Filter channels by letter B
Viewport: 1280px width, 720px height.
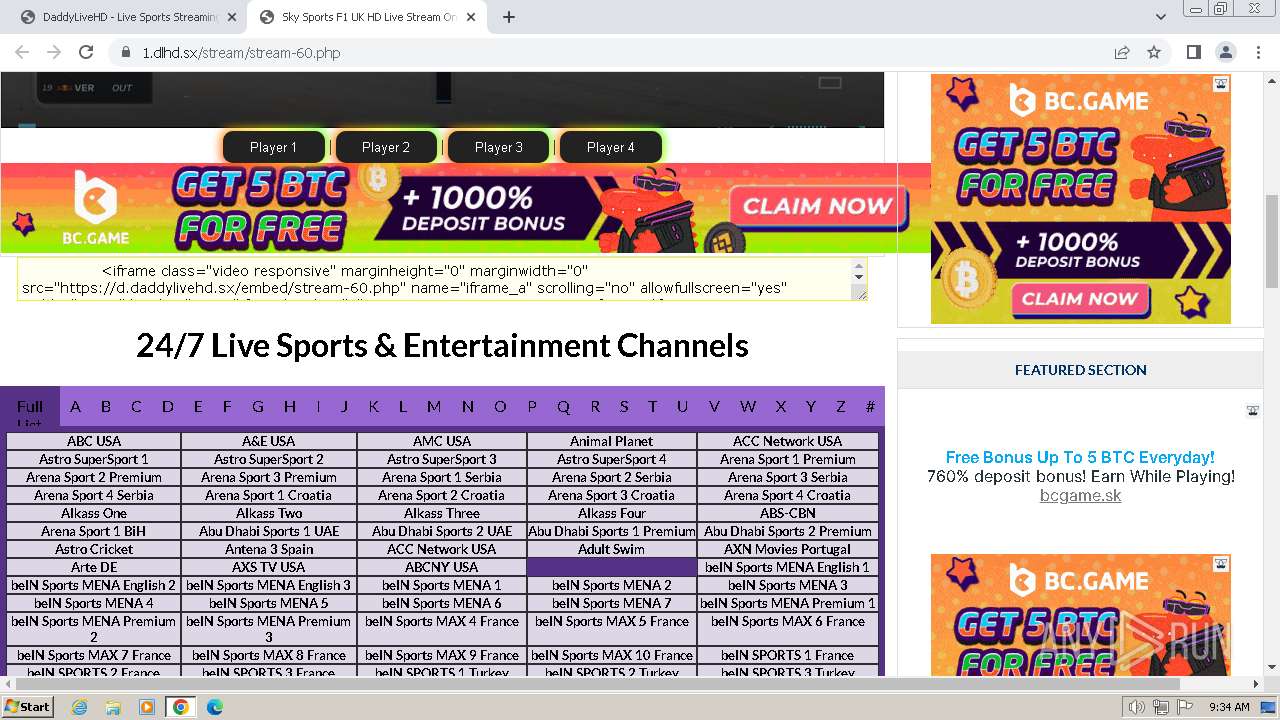tap(106, 406)
